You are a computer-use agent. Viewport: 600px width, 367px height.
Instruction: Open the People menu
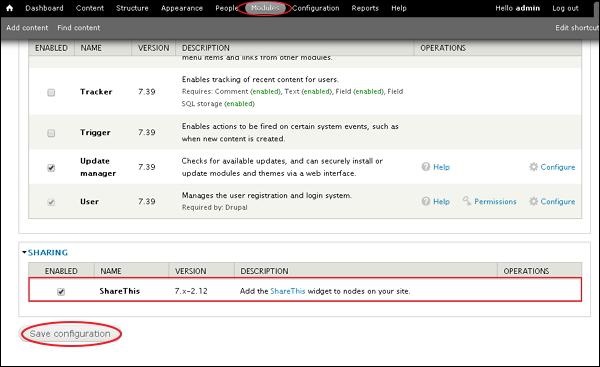coord(227,8)
